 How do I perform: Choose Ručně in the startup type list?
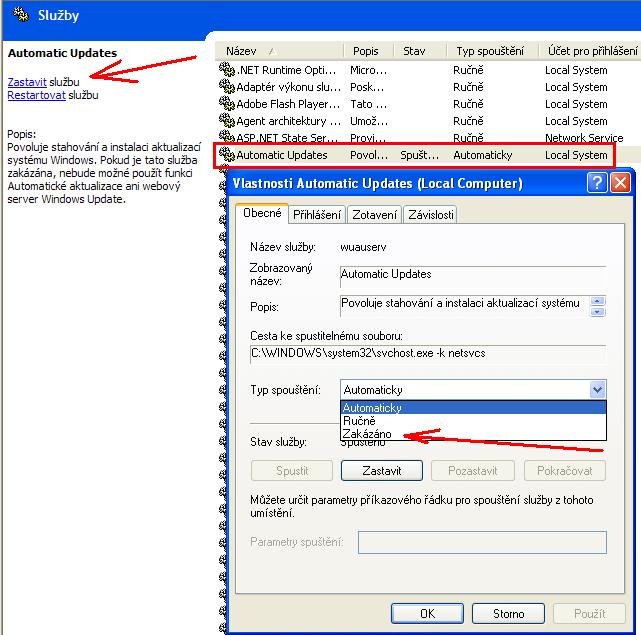coord(473,421)
